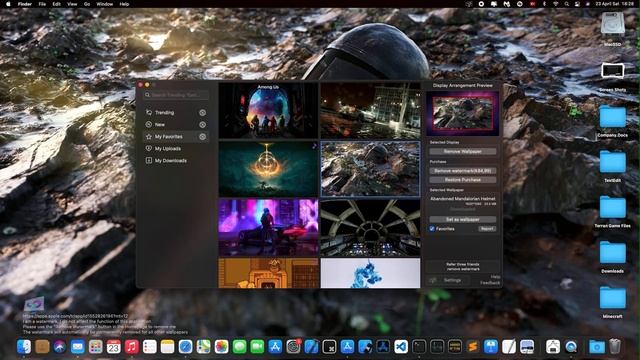640x360 pixels.
Task: Open FaceTime from the Dock
Action: (x=257, y=347)
